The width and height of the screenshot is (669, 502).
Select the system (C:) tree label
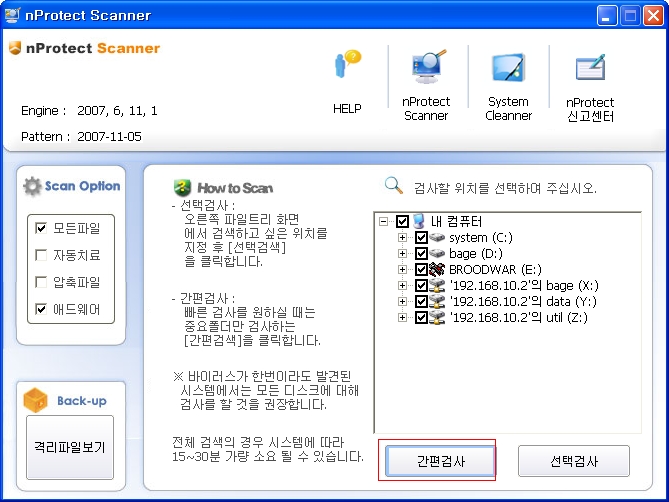click(481, 238)
